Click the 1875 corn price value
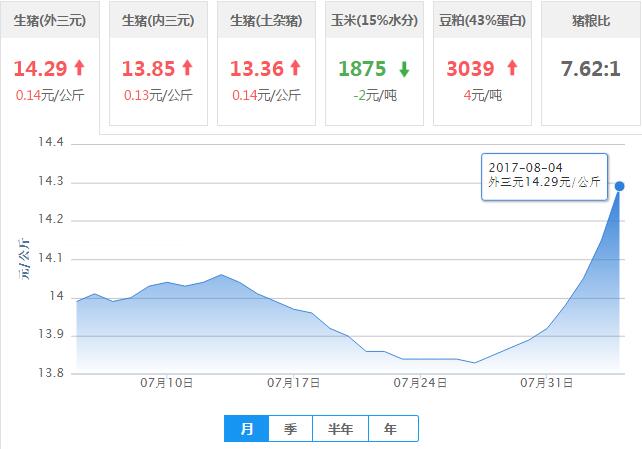 click(x=362, y=68)
